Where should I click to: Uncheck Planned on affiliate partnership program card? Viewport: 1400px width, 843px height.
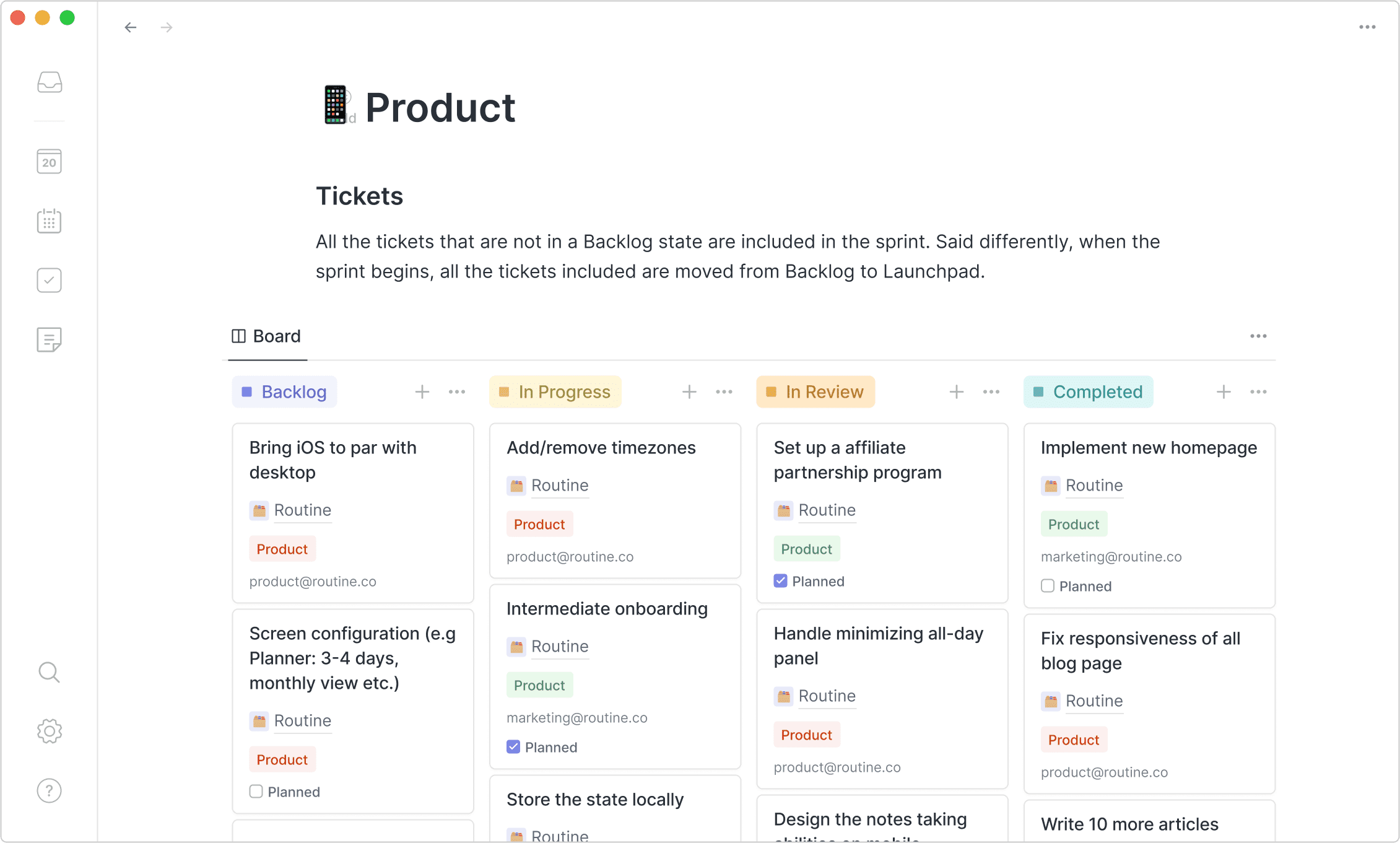pos(781,581)
